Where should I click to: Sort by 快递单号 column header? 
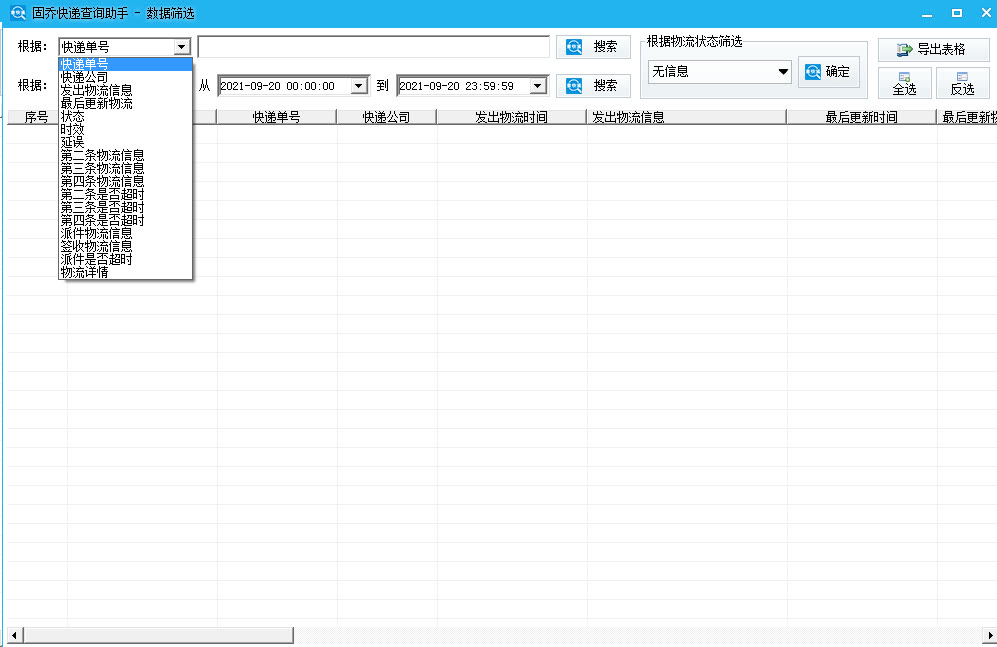coord(277,117)
